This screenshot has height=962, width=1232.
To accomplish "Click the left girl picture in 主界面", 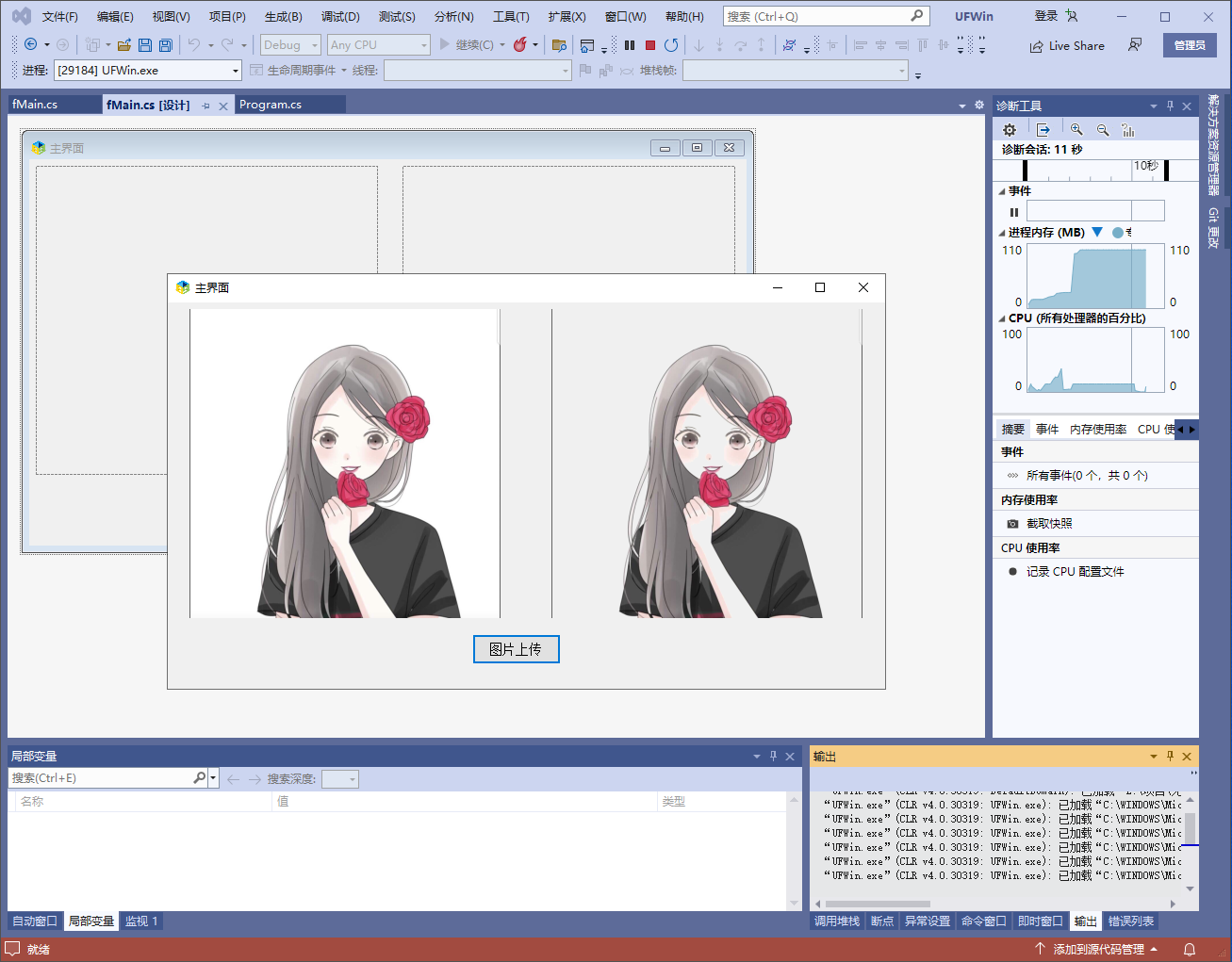I will pos(345,464).
